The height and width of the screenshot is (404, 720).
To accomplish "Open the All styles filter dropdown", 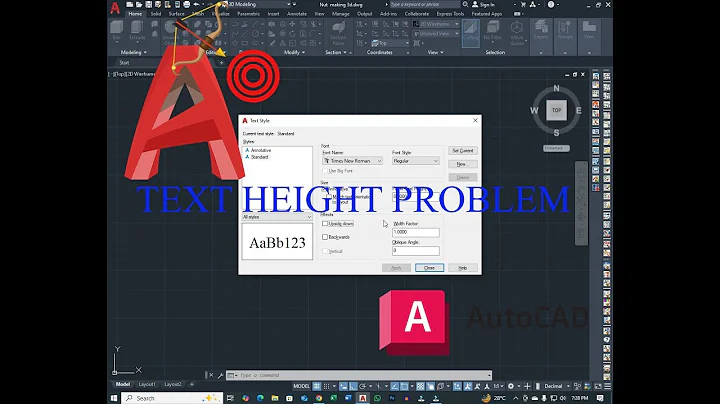I will [277, 217].
